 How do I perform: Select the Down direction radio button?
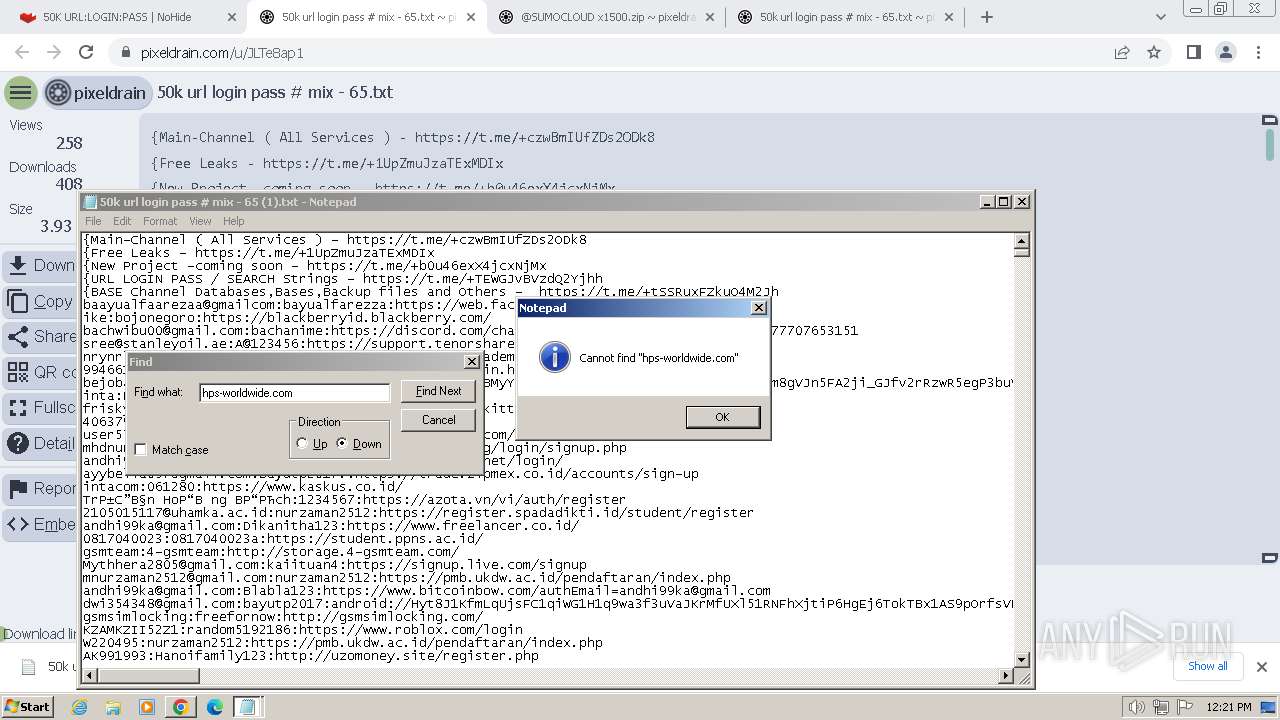(x=342, y=444)
